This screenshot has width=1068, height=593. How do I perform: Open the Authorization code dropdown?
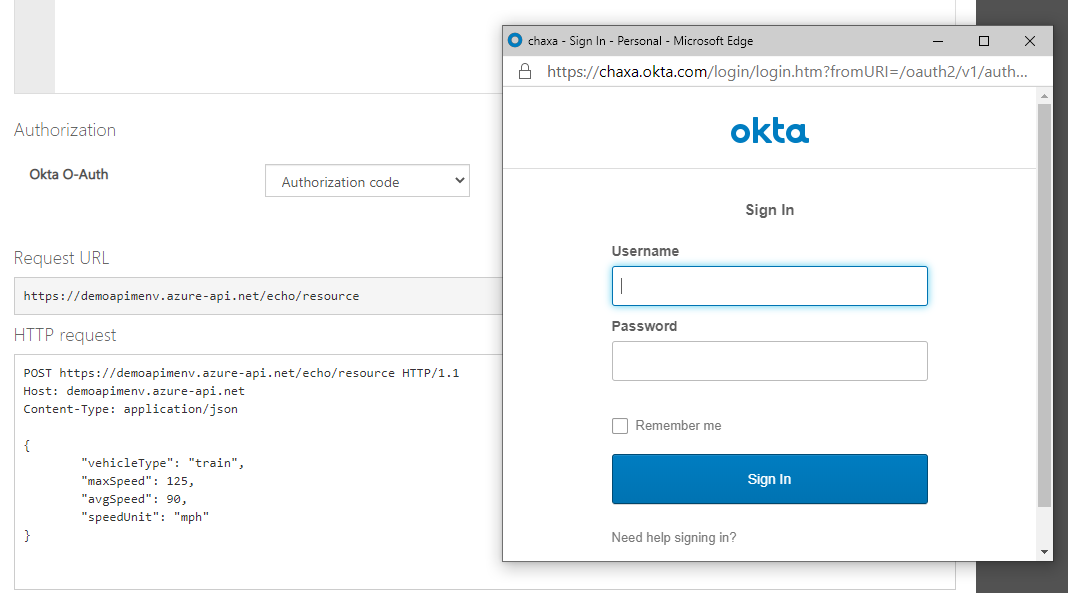(x=367, y=182)
